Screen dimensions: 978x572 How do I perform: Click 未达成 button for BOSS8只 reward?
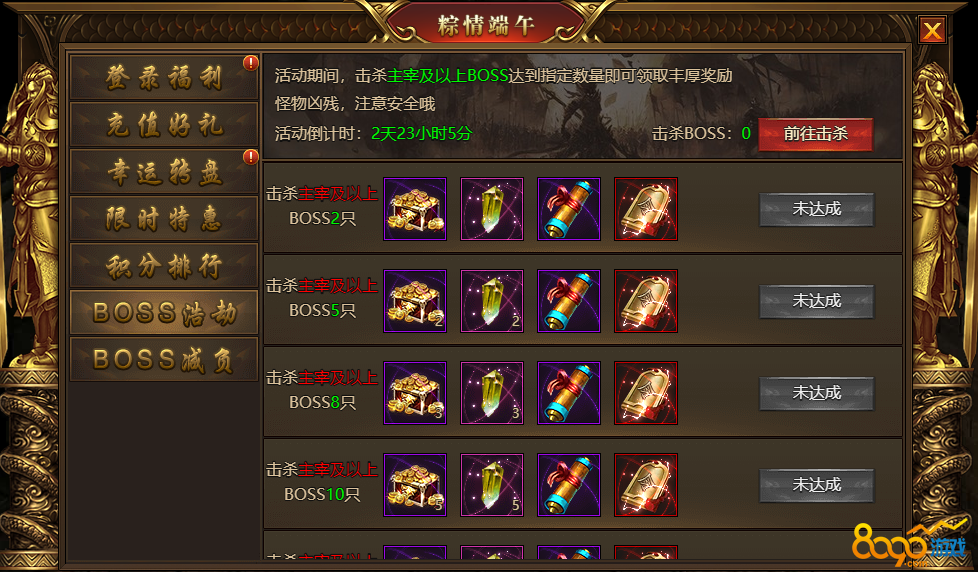[816, 393]
